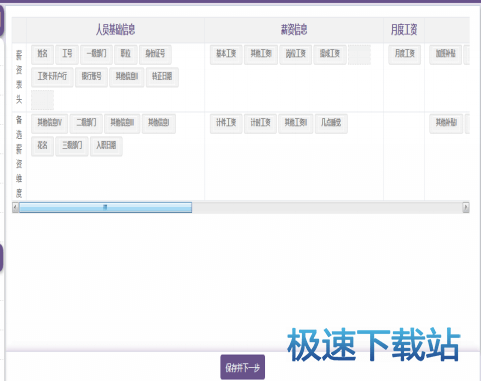The width and height of the screenshot is (481, 382).
Task: Click the scrollbar left arrow
Action: (15, 208)
